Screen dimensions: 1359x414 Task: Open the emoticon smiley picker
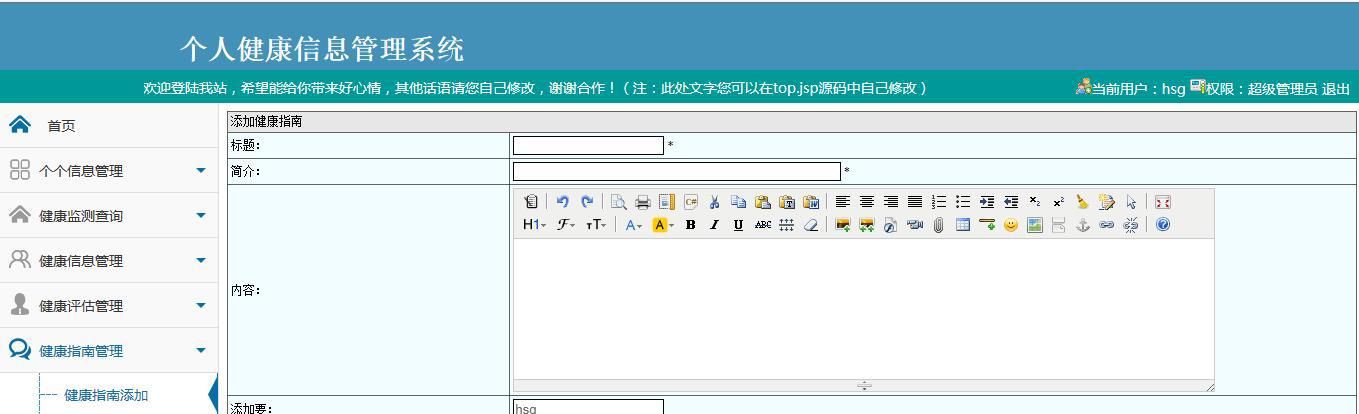[x=1011, y=225]
